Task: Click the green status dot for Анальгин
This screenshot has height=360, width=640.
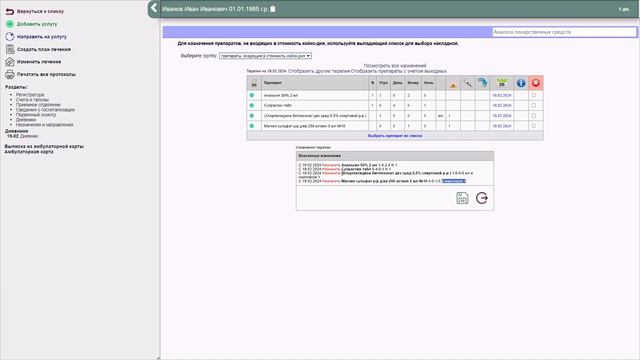Action: 252,95
